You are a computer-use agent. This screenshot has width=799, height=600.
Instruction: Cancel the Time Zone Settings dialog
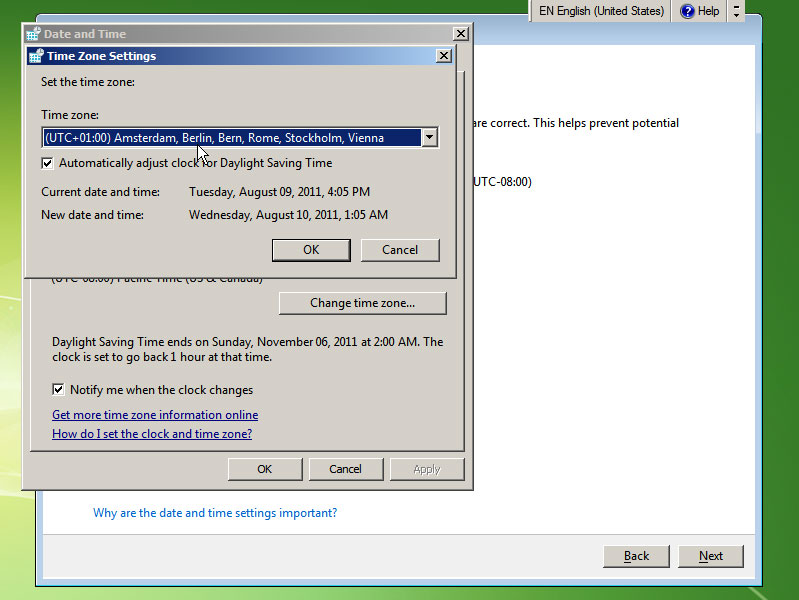[x=400, y=250]
